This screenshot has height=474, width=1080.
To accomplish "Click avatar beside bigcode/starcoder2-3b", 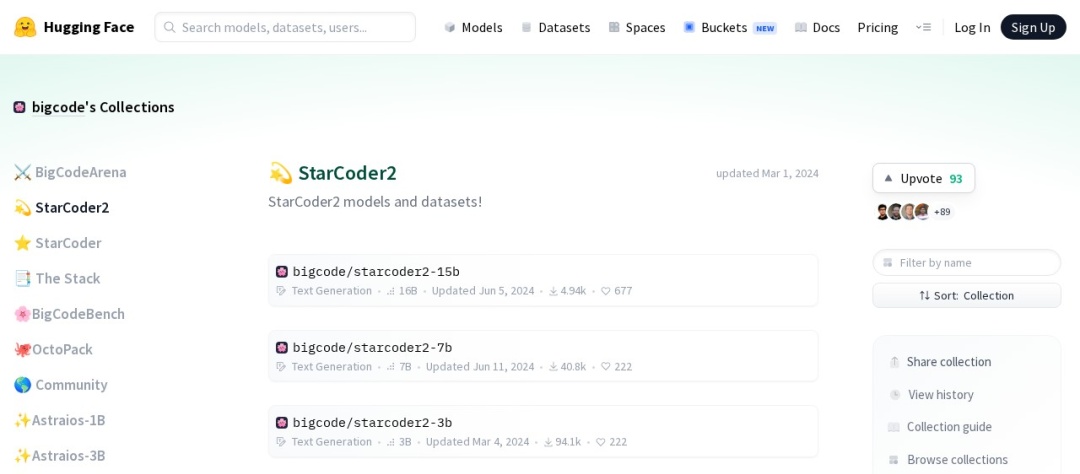I will tap(282, 422).
